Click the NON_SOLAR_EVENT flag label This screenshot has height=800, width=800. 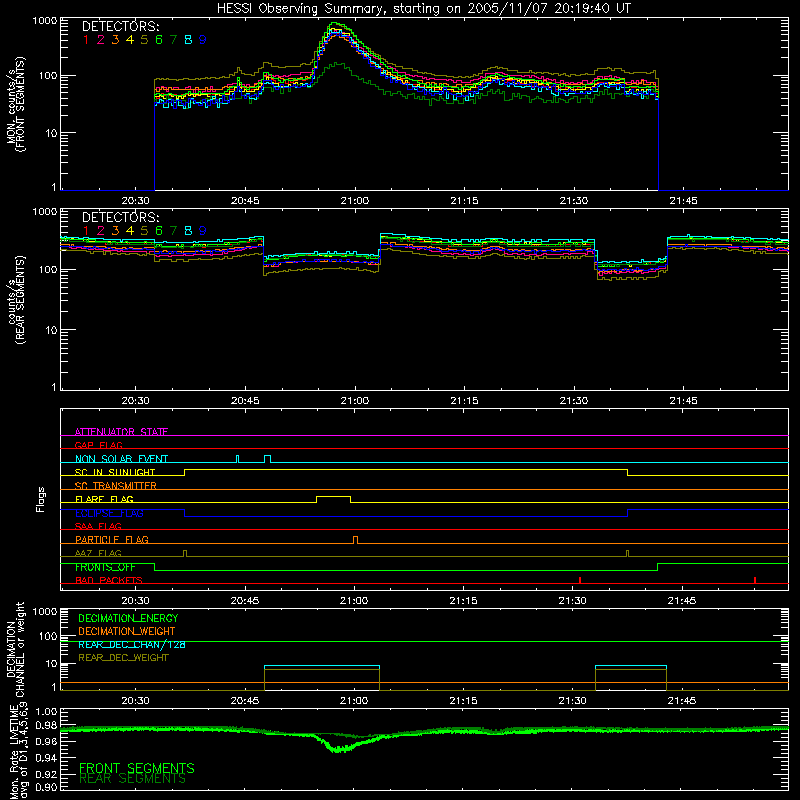click(121, 459)
